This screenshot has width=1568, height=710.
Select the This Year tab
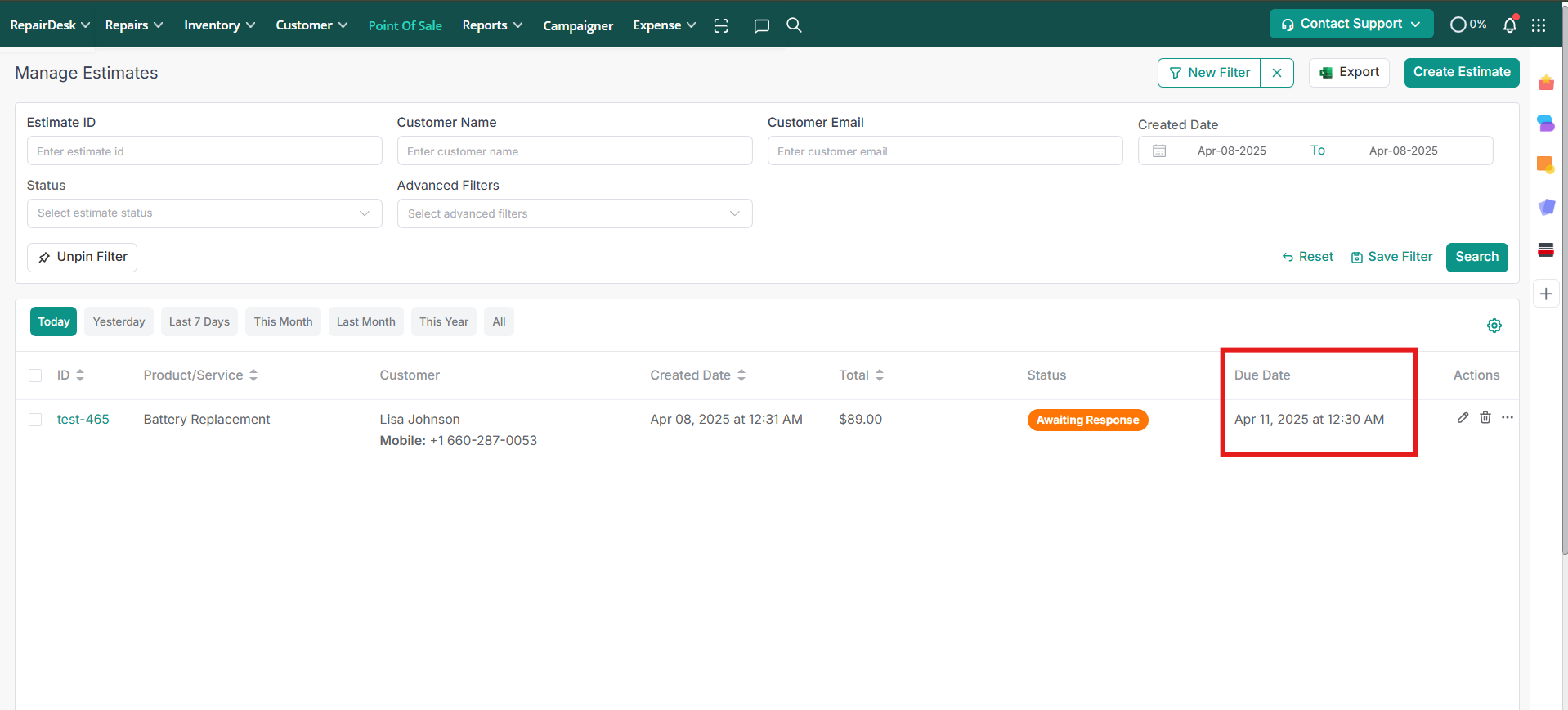point(444,321)
